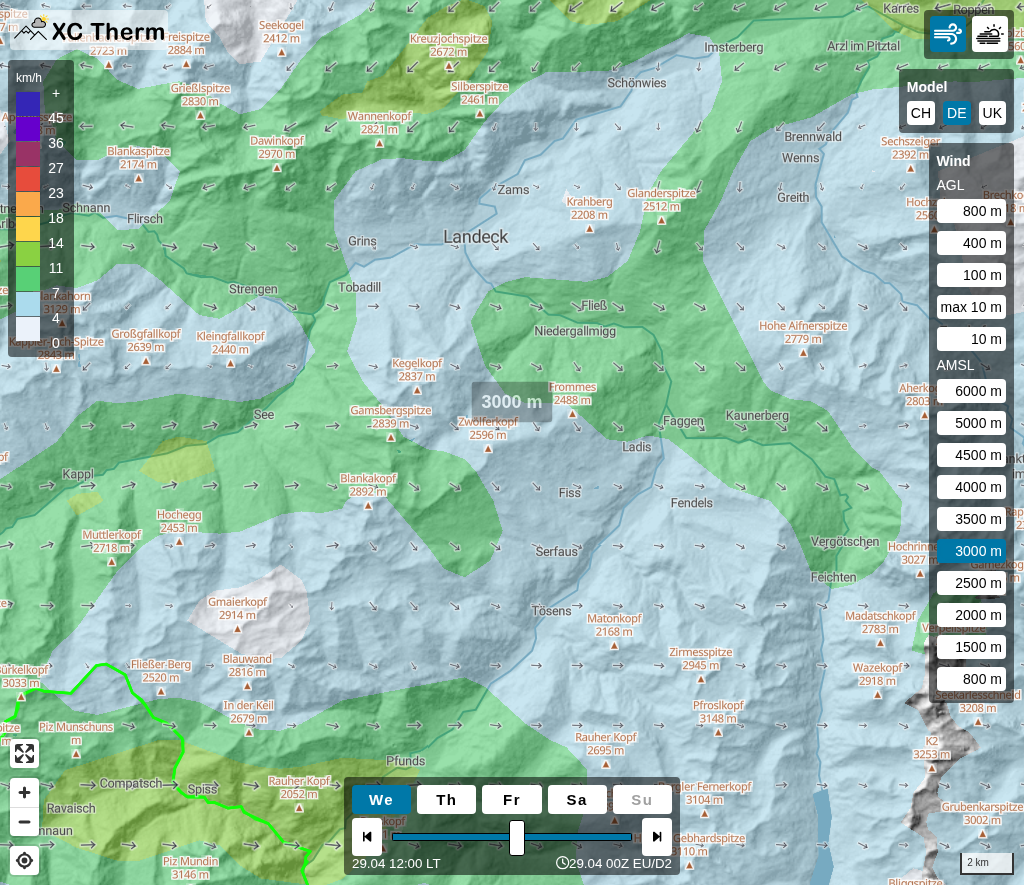The width and height of the screenshot is (1024, 885).
Task: Switch forecast day to Th
Action: (446, 800)
